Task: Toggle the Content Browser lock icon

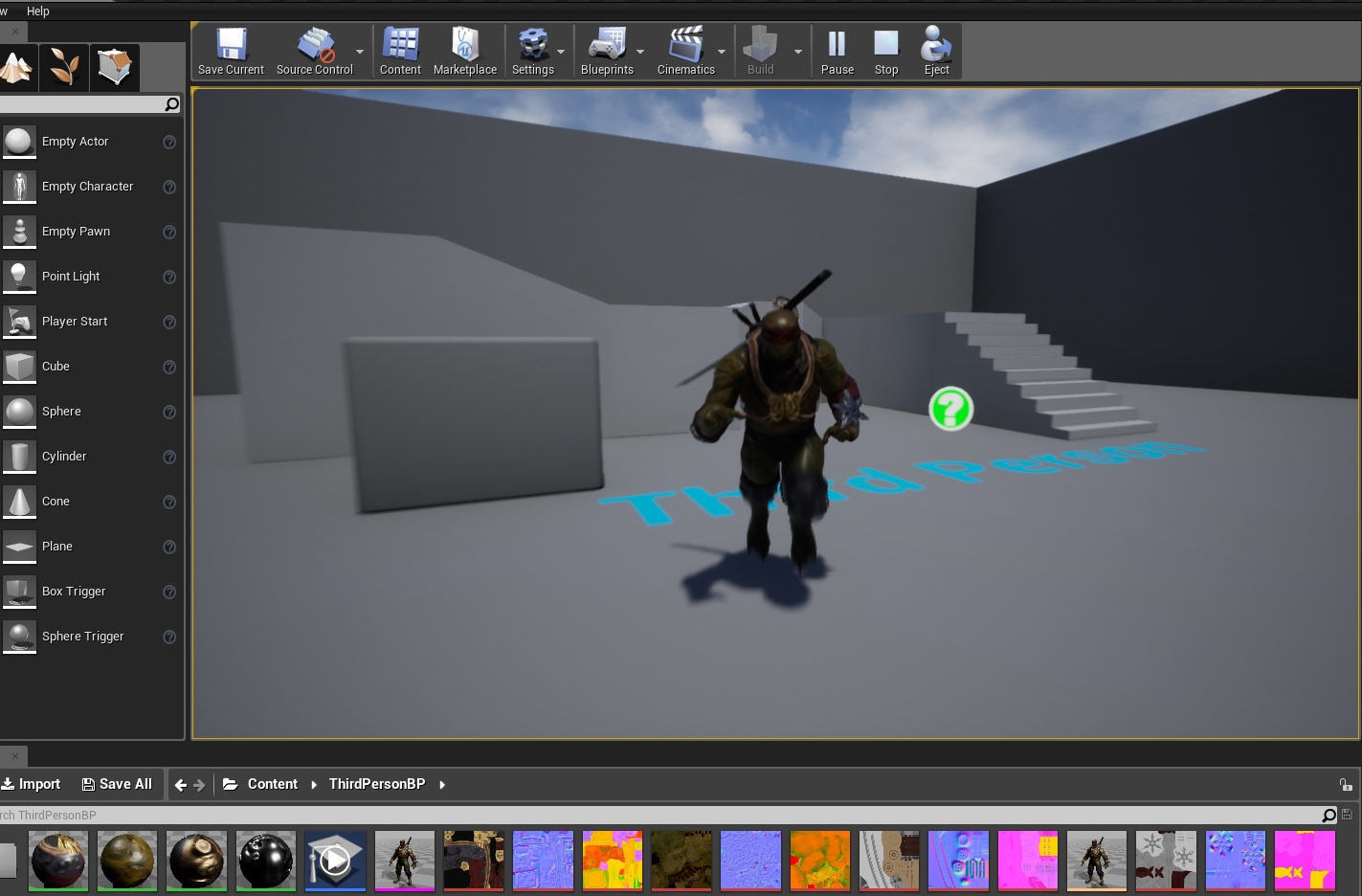Action: pos(1346,784)
